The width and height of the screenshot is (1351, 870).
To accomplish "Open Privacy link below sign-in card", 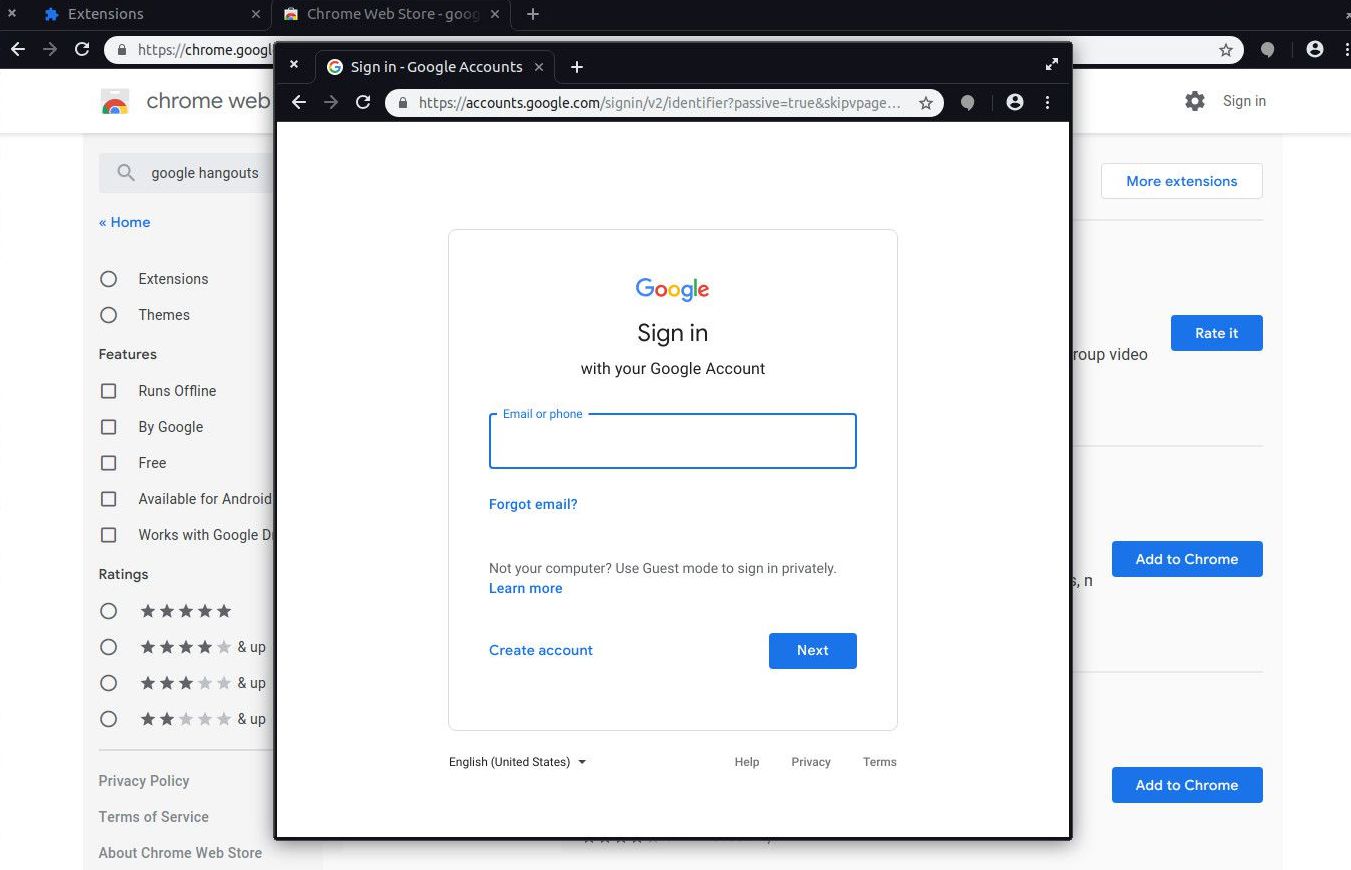I will 811,762.
